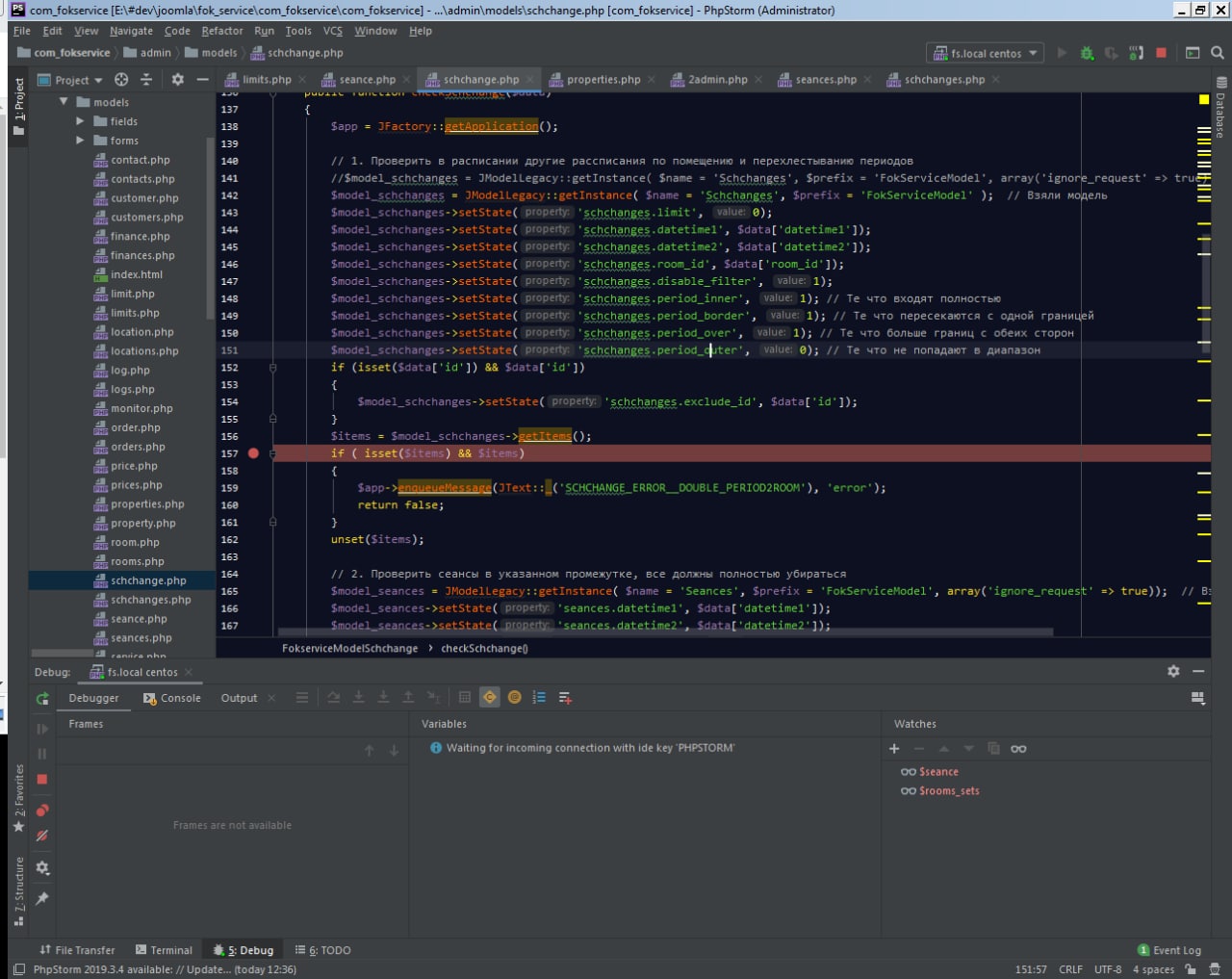Toggle the highlighted class 'C' icon in debugger toolbar
Image resolution: width=1232 pixels, height=979 pixels.
click(490, 698)
